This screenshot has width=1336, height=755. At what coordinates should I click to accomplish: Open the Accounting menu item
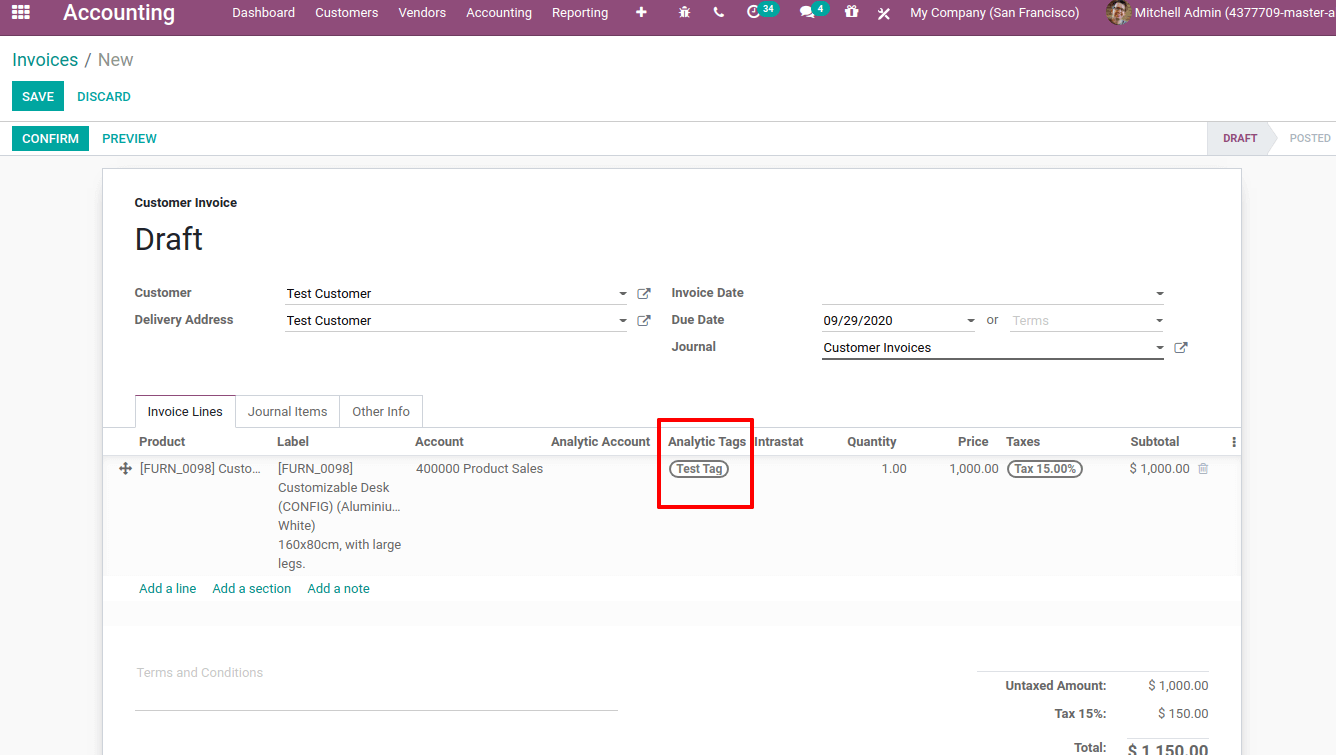tap(499, 13)
